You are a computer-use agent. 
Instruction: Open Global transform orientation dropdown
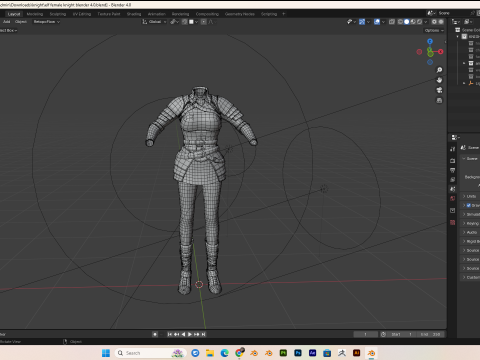coord(154,22)
